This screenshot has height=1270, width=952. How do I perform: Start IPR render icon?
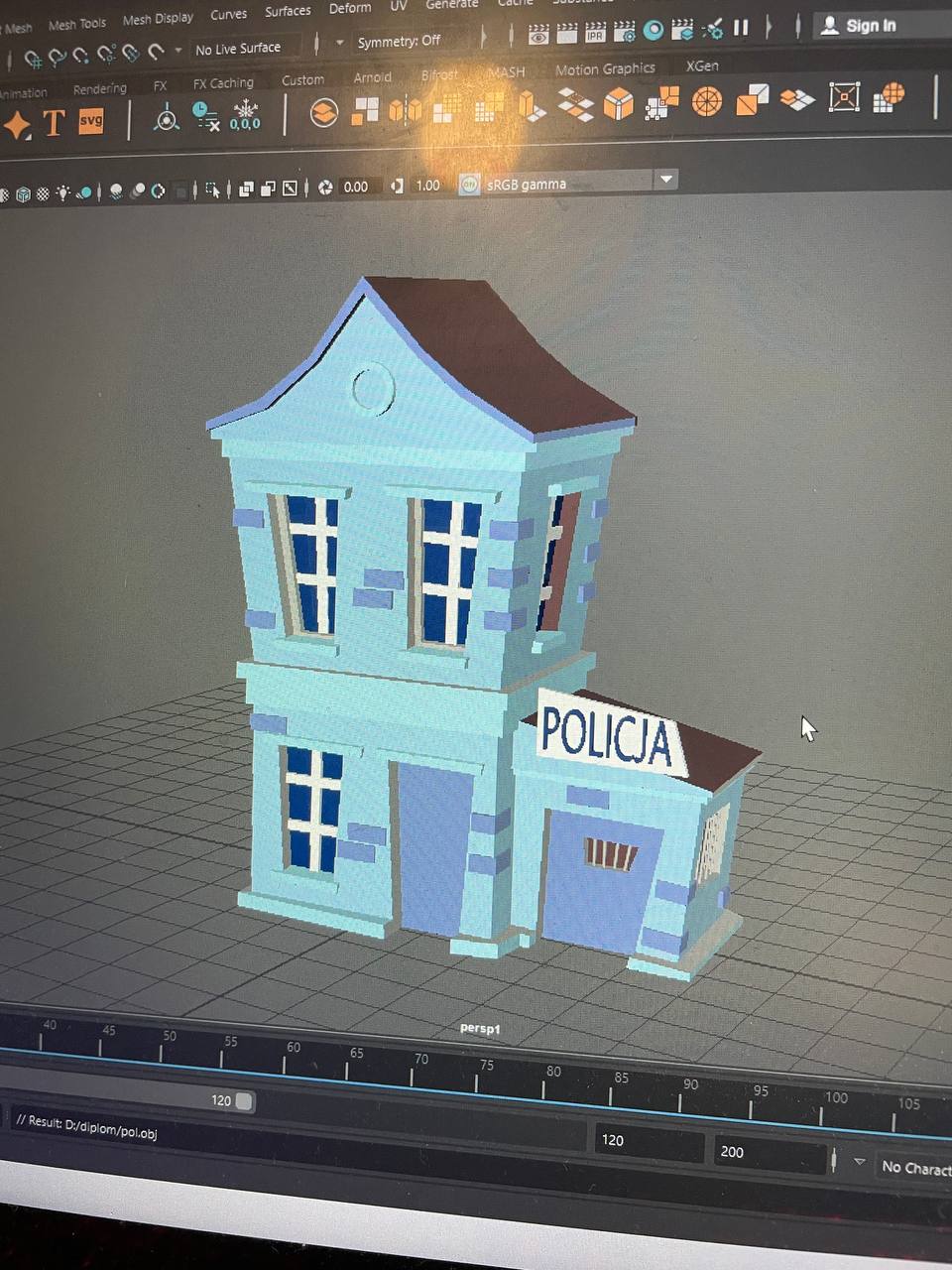595,34
